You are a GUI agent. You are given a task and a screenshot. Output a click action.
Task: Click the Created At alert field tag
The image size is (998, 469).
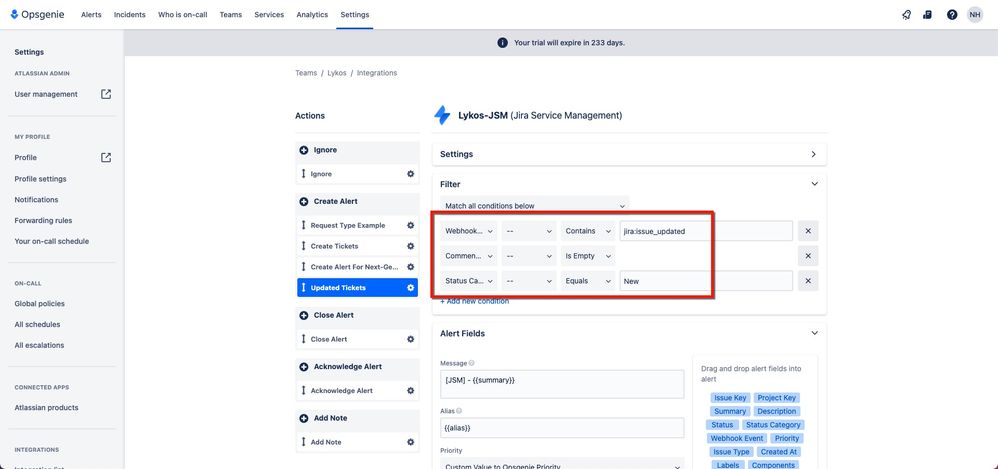778,452
